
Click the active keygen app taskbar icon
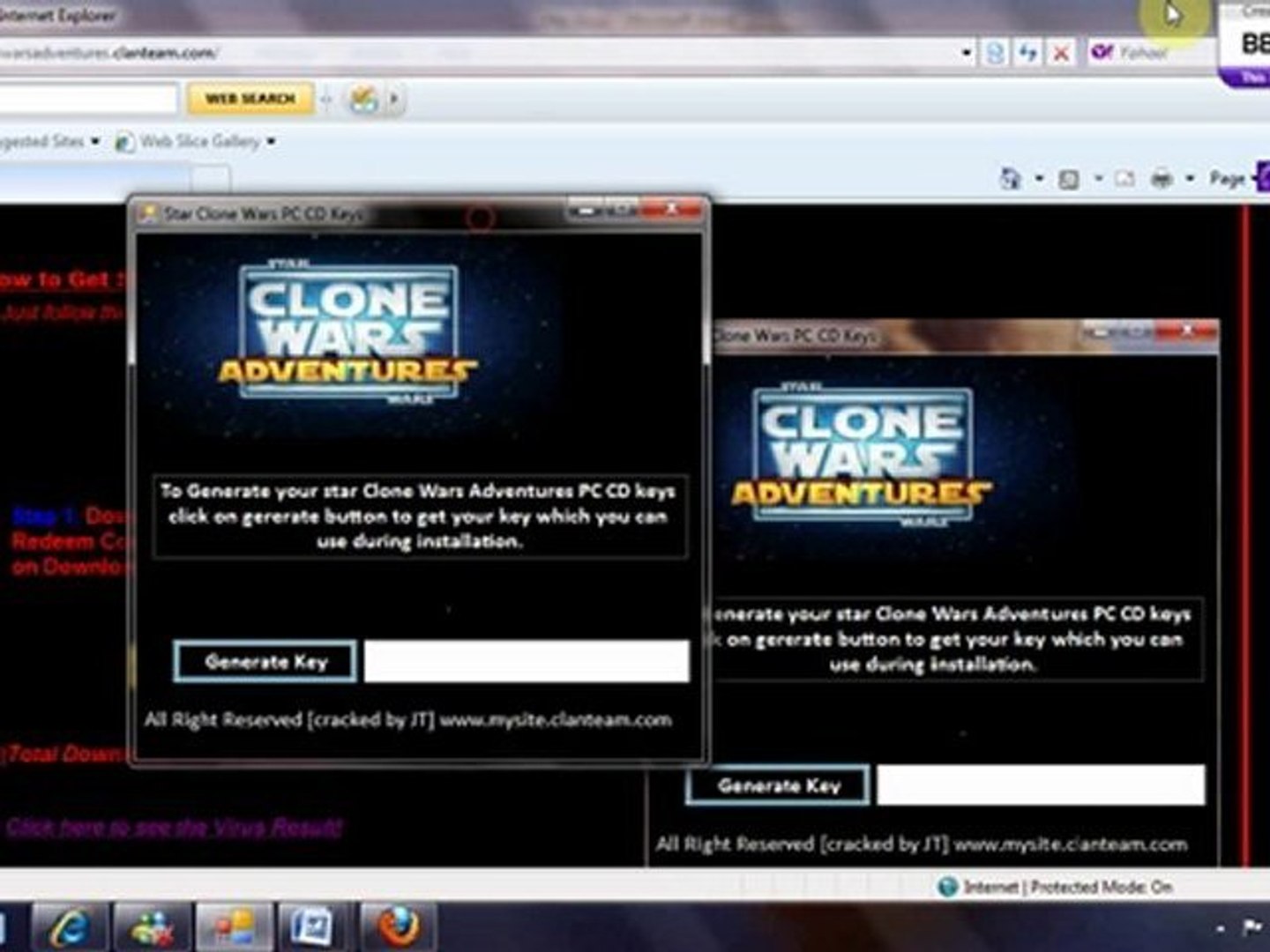(234, 926)
